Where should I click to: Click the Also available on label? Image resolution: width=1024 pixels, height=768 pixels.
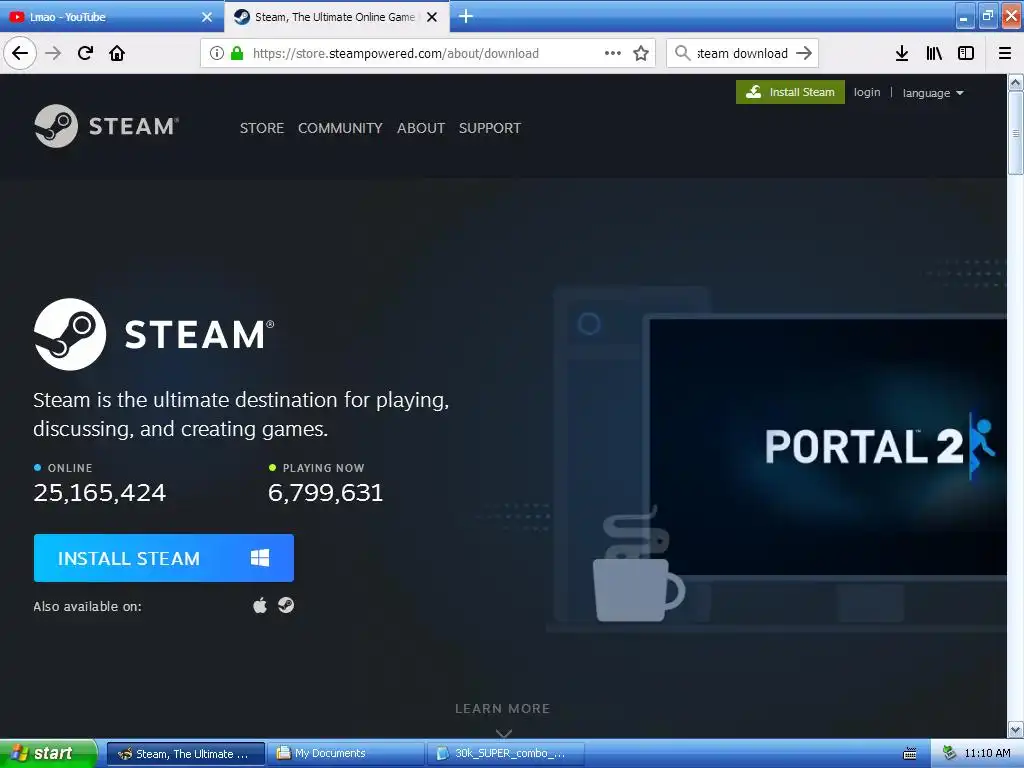[x=88, y=607]
